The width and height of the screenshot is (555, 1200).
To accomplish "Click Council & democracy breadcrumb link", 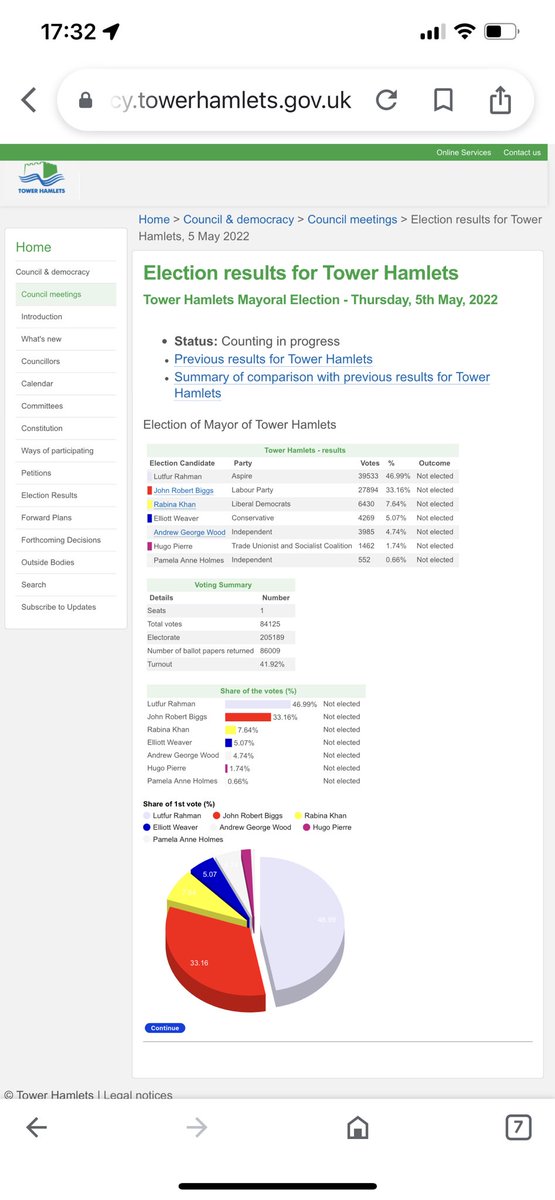I will tap(238, 219).
